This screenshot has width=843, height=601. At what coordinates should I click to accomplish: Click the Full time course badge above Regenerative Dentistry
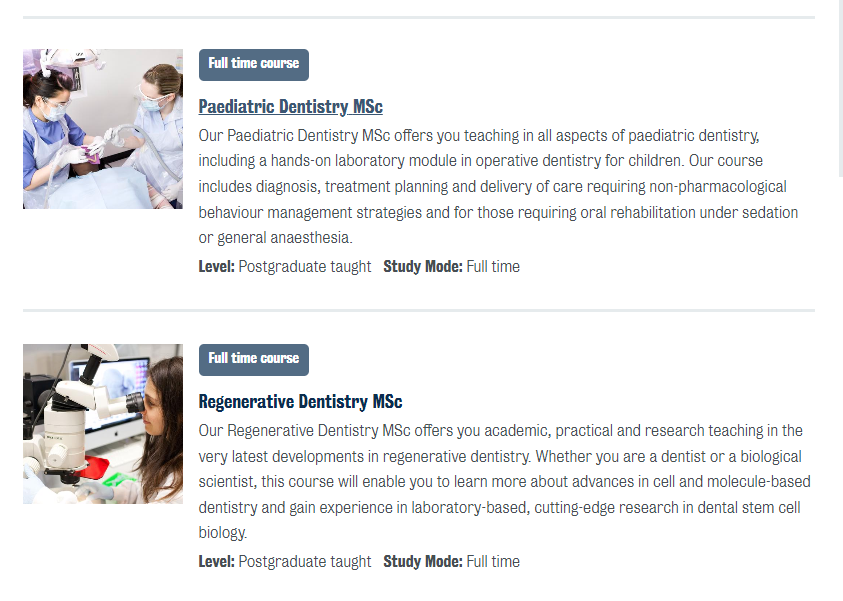pos(254,359)
